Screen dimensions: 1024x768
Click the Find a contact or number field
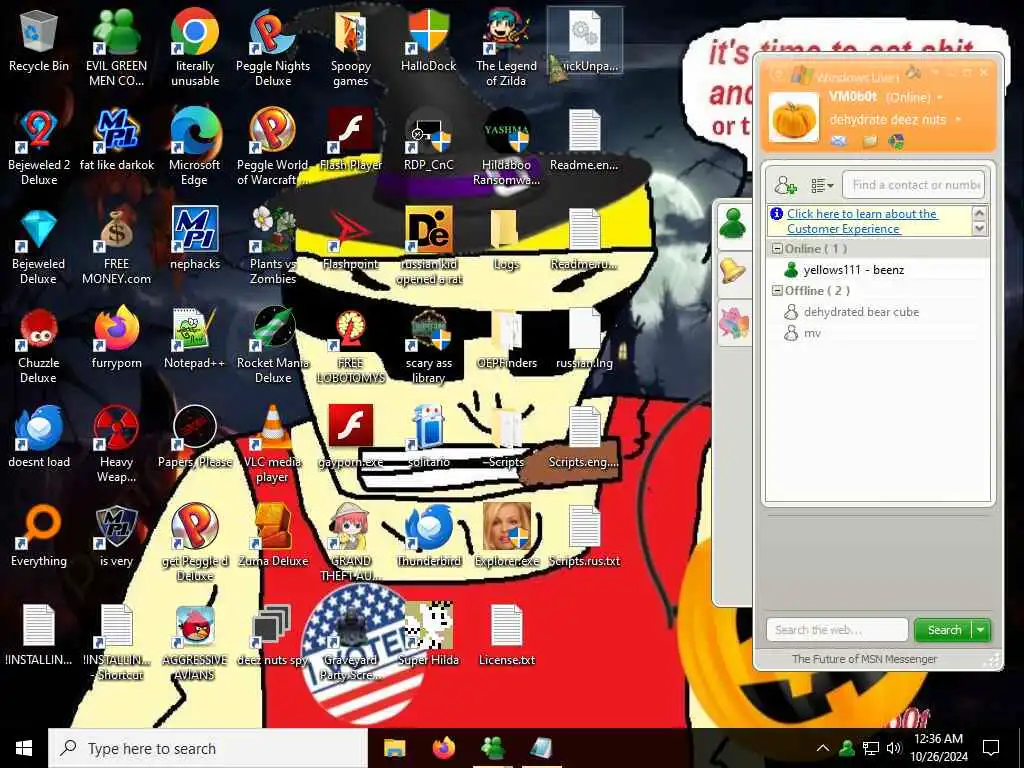(x=914, y=185)
